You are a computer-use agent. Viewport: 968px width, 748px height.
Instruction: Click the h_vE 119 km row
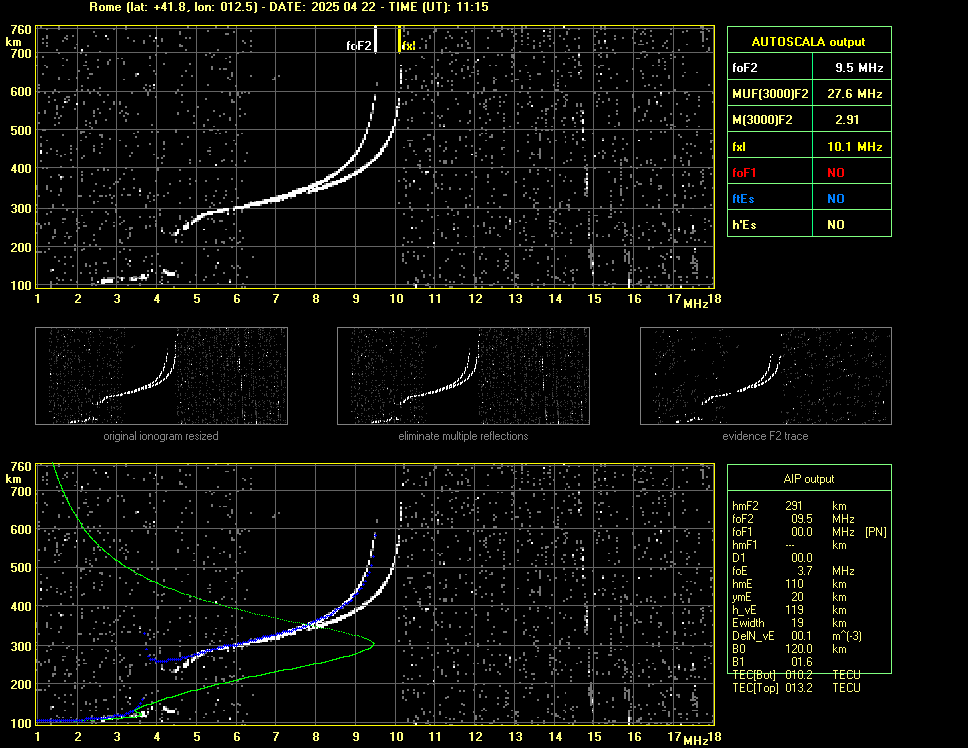789,610
